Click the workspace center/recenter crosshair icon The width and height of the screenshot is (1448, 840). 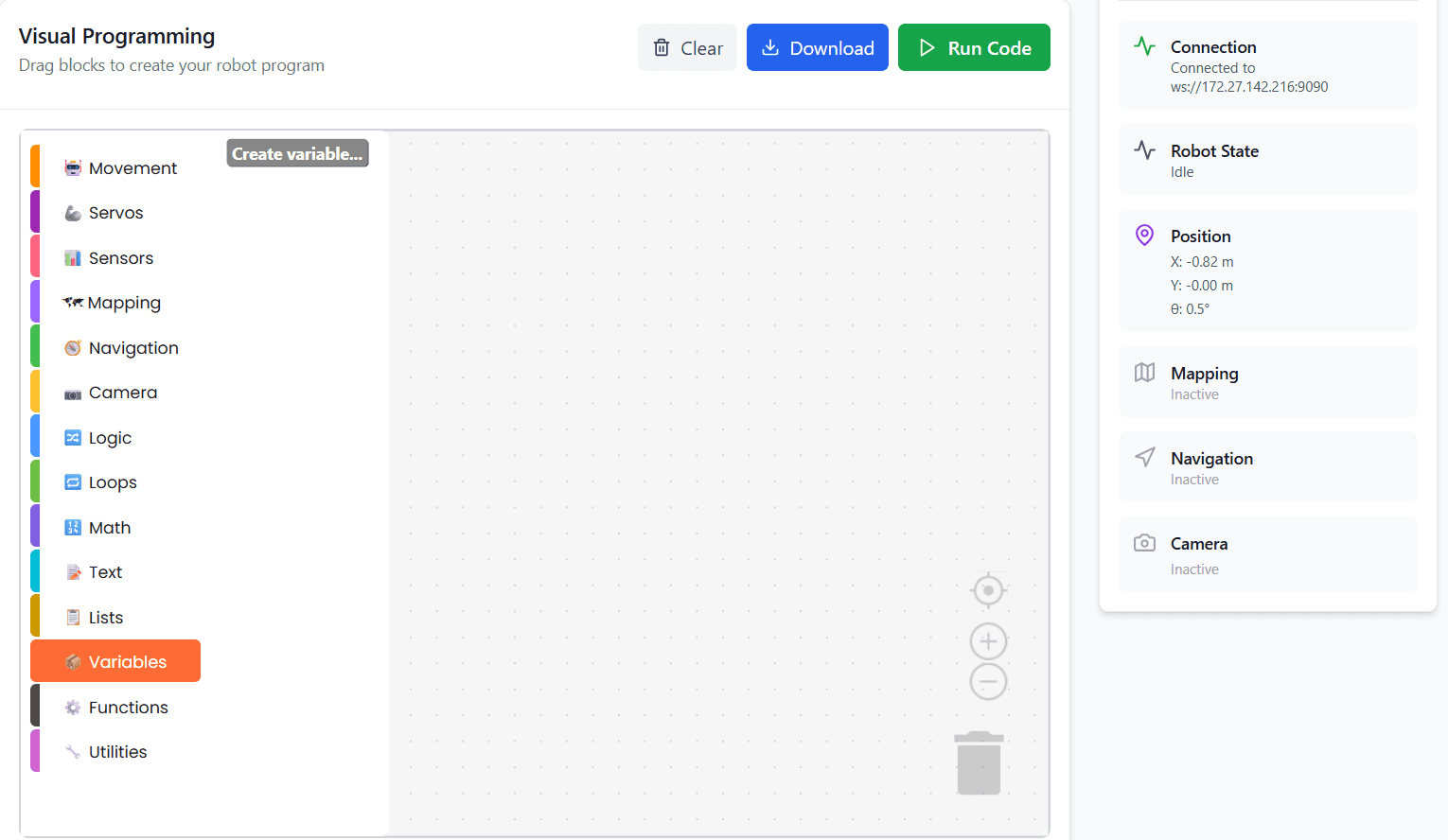[x=988, y=590]
